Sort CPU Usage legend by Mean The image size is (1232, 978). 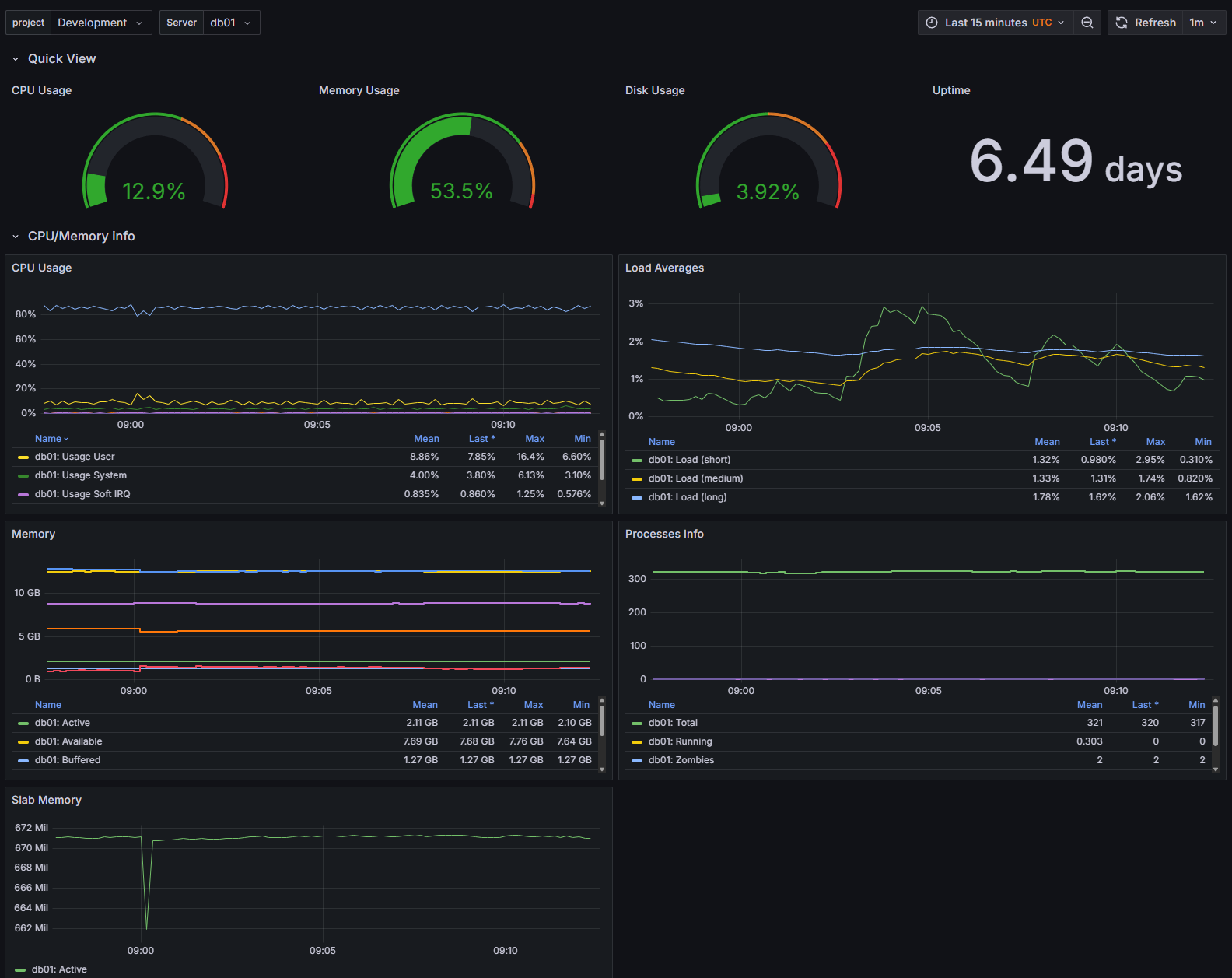pos(426,439)
